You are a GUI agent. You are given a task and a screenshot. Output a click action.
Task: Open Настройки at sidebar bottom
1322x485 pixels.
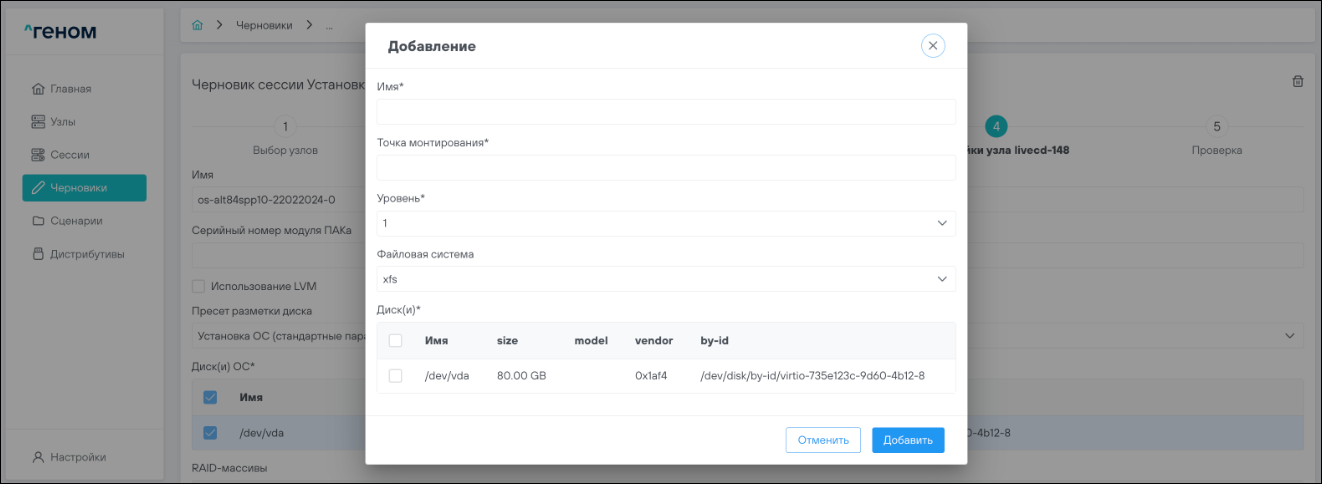[x=77, y=457]
